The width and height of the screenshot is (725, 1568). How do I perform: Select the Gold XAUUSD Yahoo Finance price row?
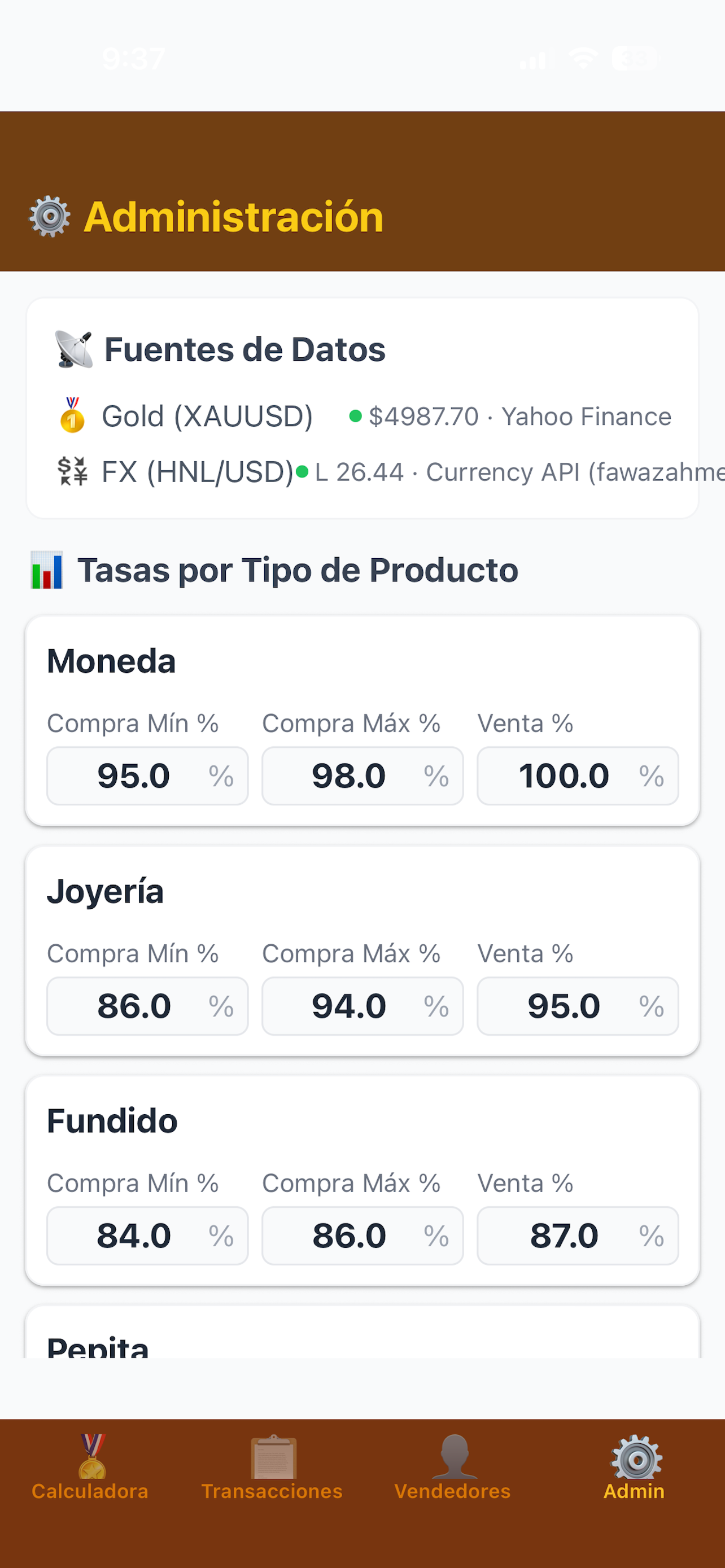[363, 417]
